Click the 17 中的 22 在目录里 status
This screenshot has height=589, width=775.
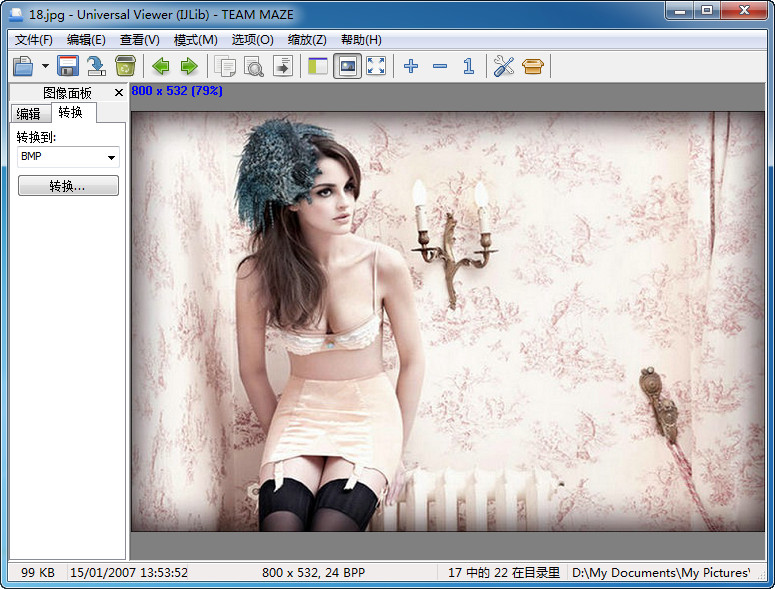click(504, 573)
